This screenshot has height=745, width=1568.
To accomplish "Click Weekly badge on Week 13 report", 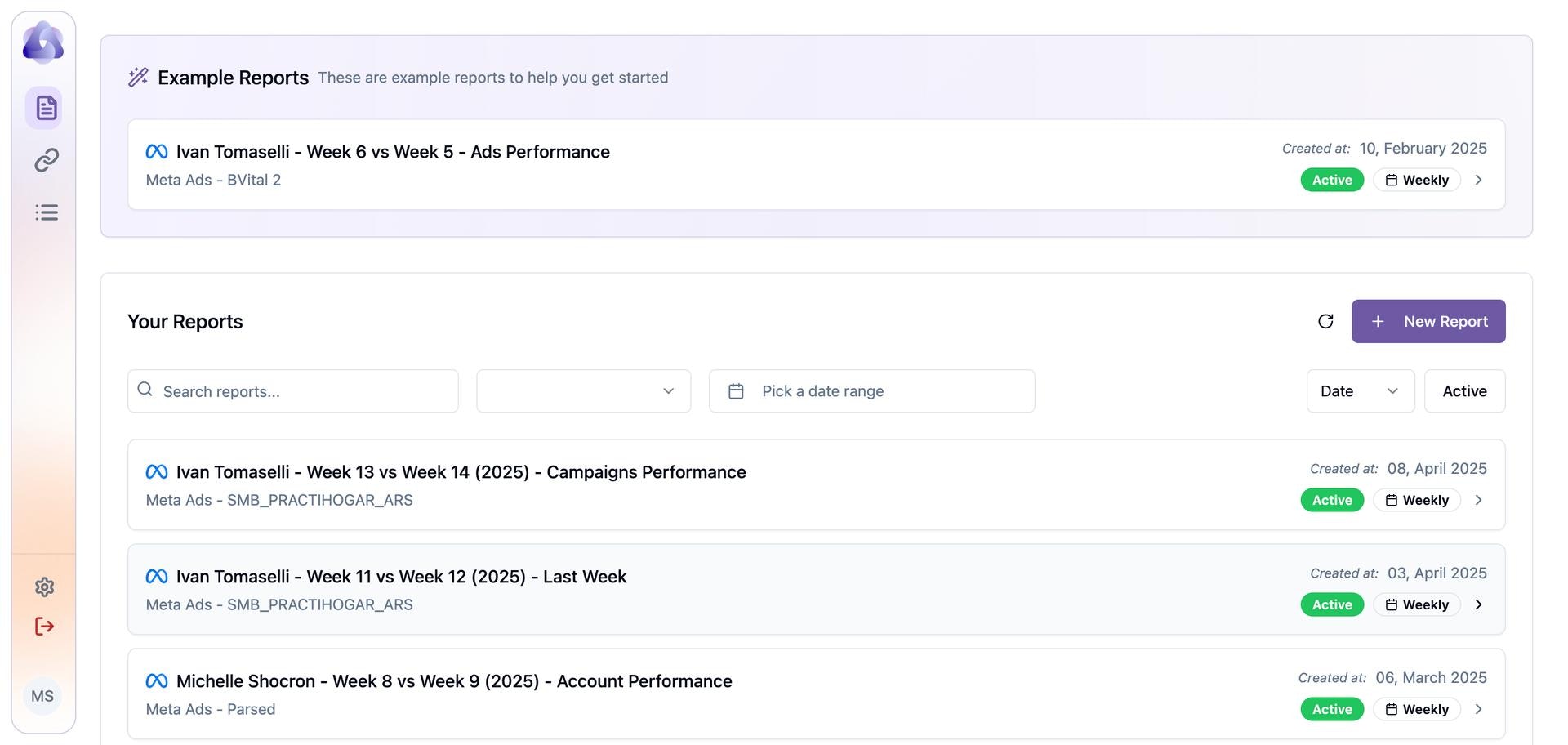I will pos(1416,500).
